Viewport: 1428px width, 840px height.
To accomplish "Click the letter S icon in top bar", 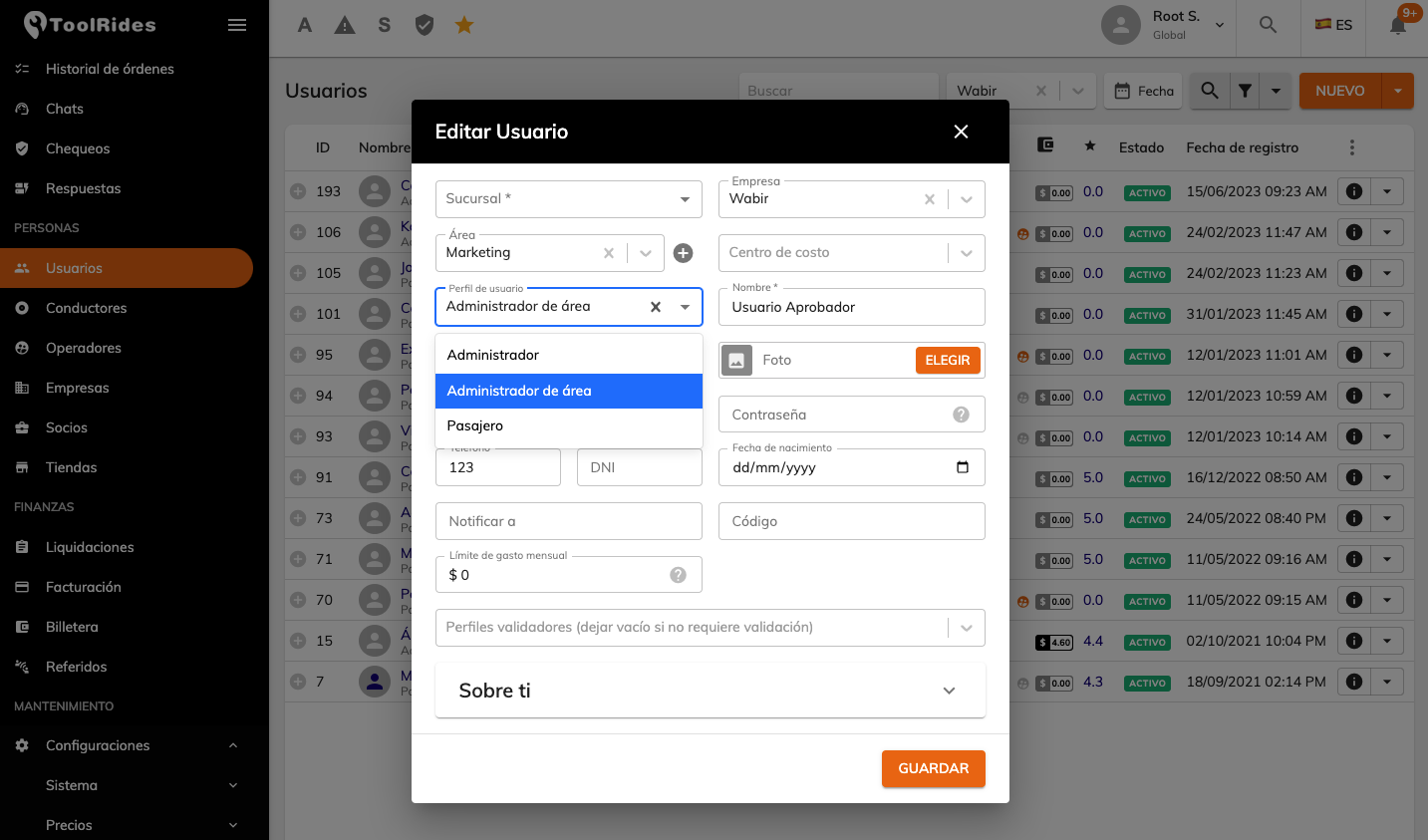I will coord(385,25).
